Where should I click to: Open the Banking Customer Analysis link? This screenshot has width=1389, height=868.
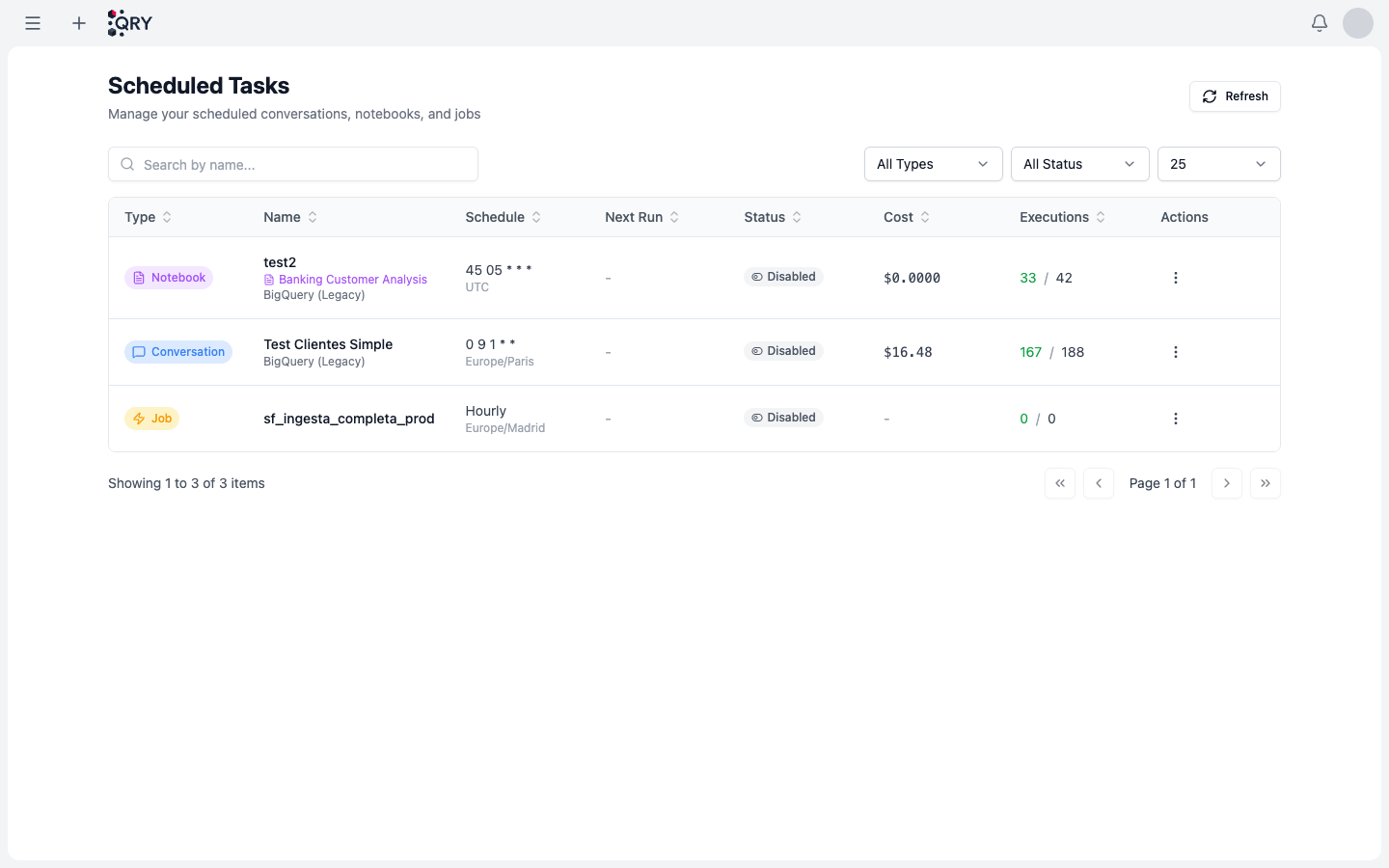point(345,280)
